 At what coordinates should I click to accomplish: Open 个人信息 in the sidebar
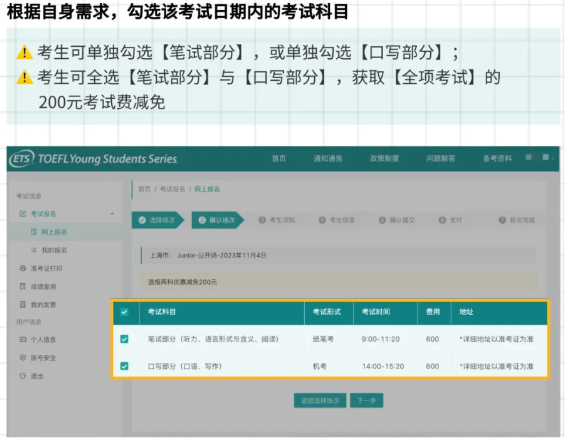pos(43,340)
